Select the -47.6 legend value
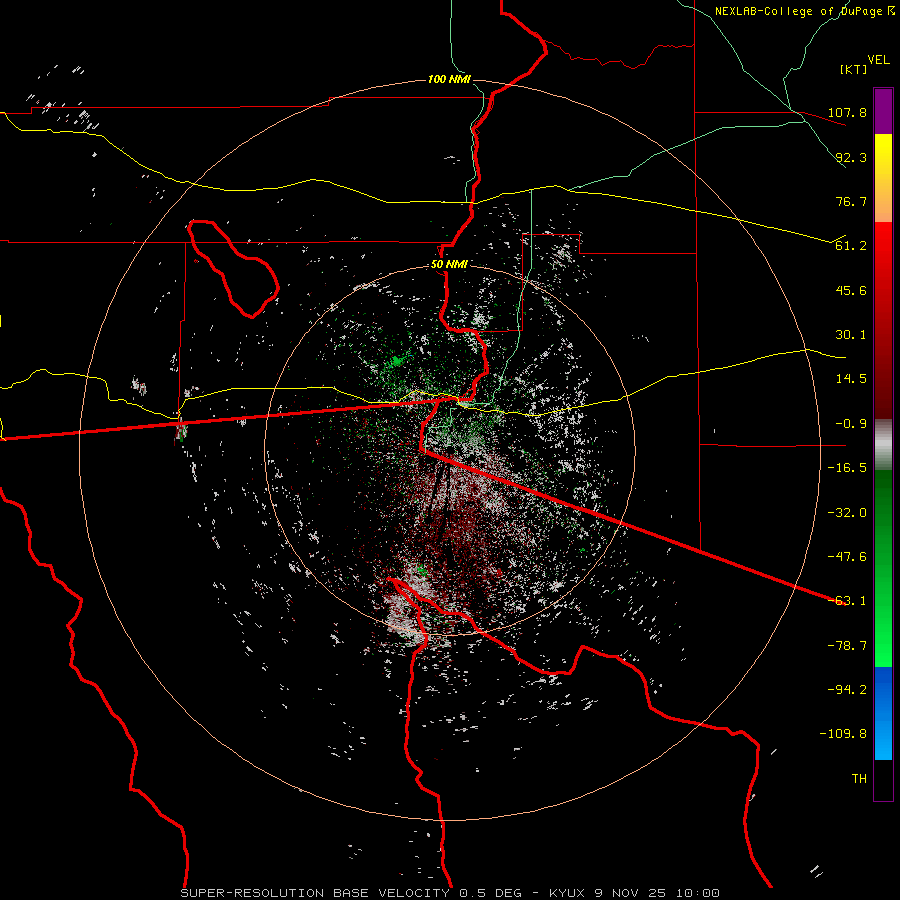The width and height of the screenshot is (900, 900). pos(847,557)
